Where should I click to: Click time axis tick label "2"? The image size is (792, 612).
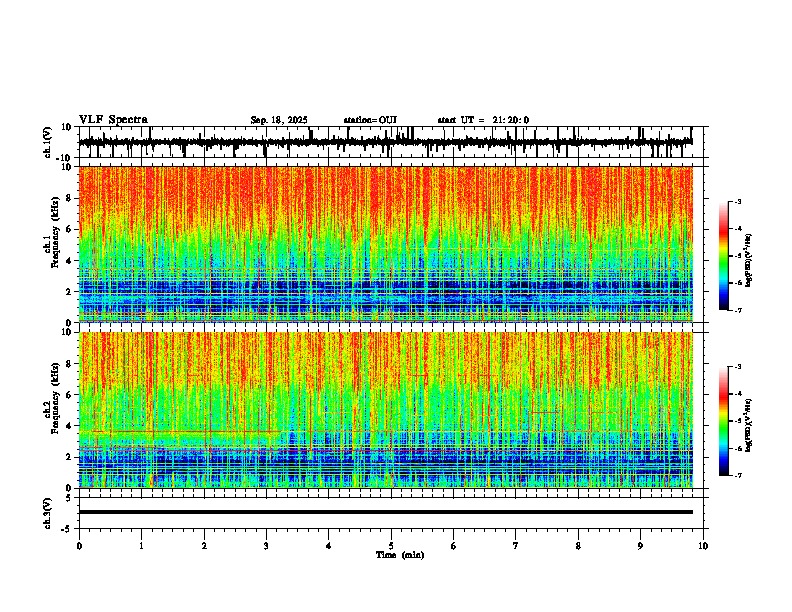point(204,546)
